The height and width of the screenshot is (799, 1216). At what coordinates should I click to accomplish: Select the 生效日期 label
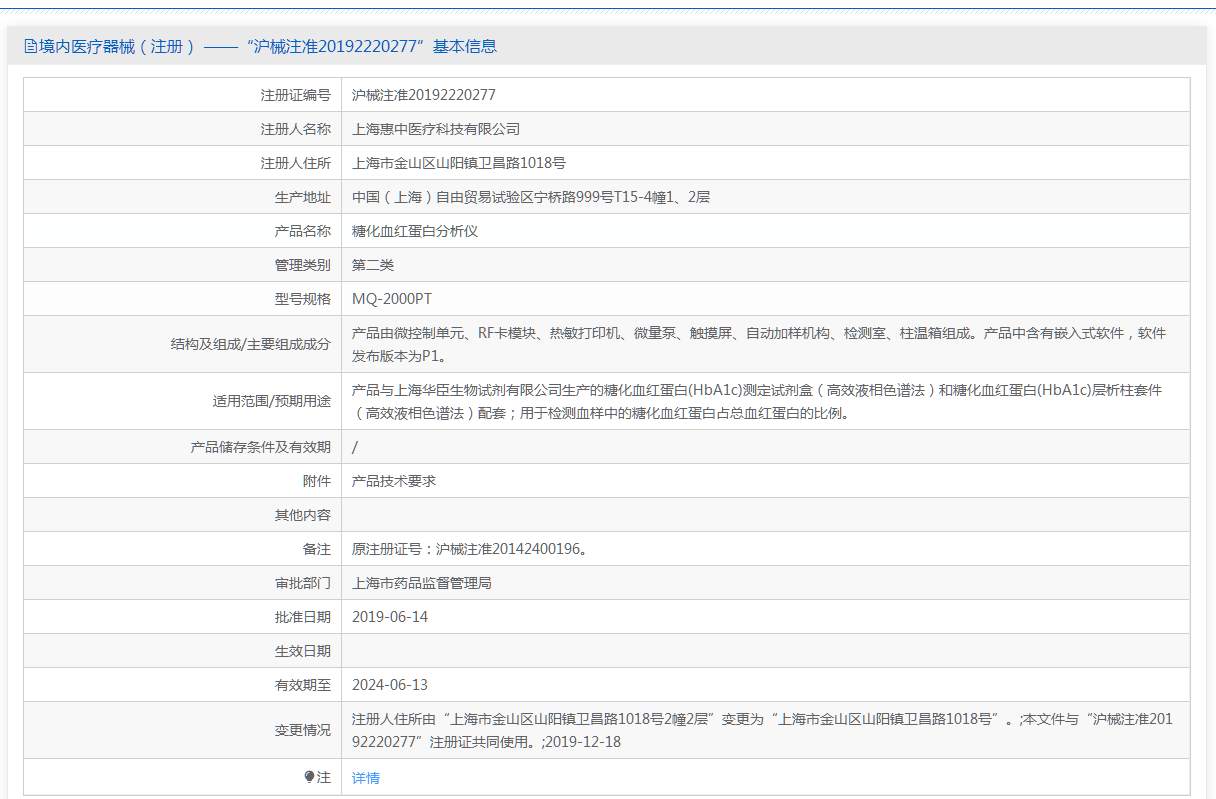(x=303, y=651)
